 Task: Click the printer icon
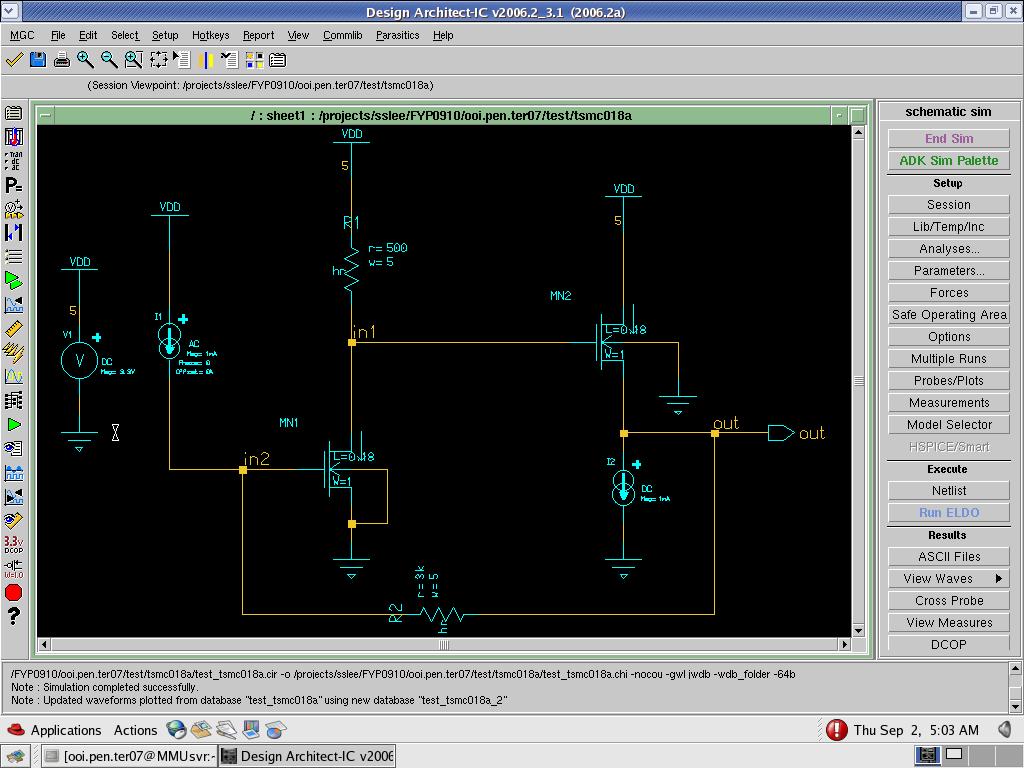click(x=62, y=60)
